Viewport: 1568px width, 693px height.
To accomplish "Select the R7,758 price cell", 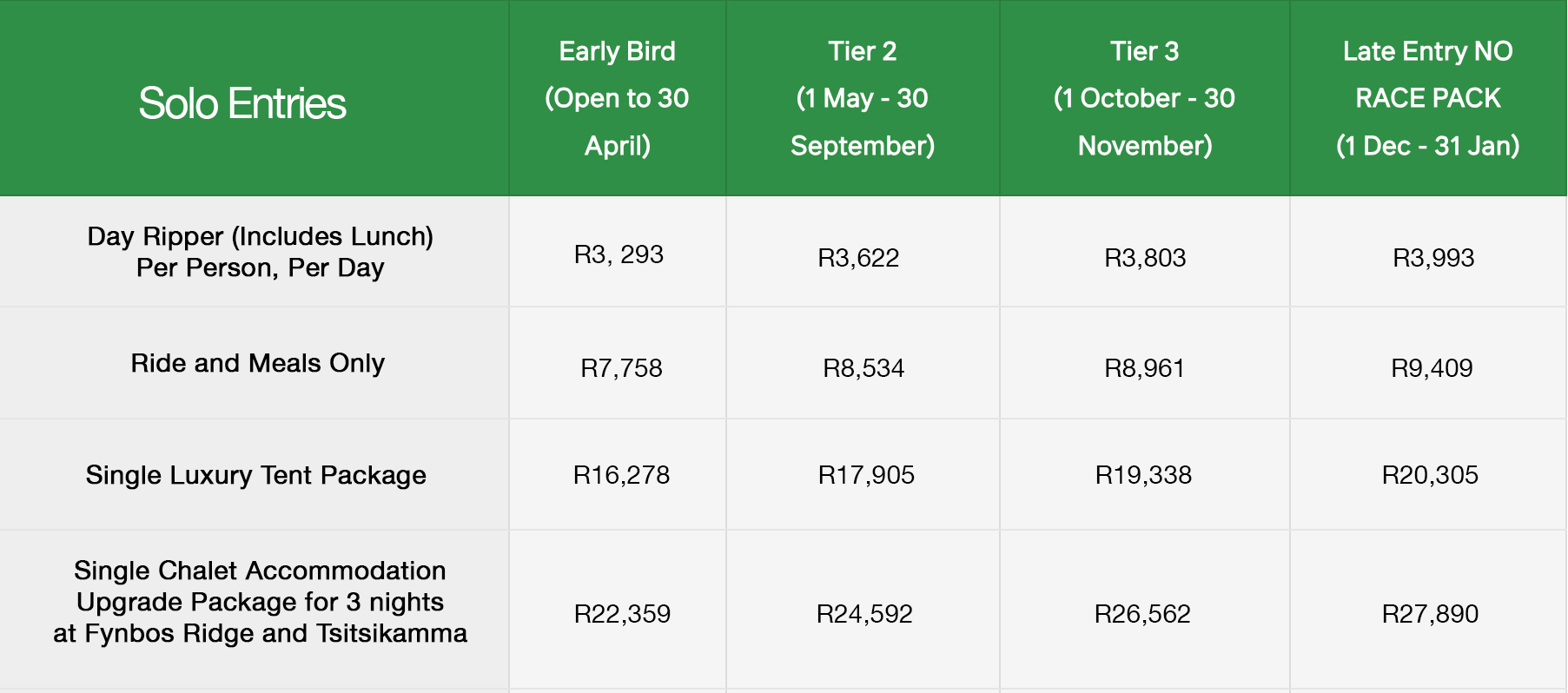I will tap(621, 368).
